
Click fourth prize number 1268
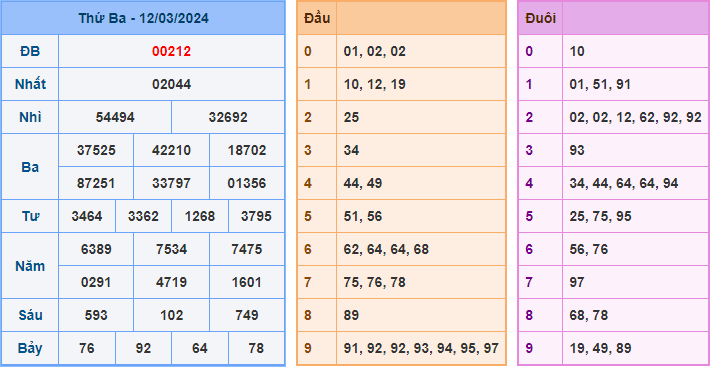pos(200,216)
